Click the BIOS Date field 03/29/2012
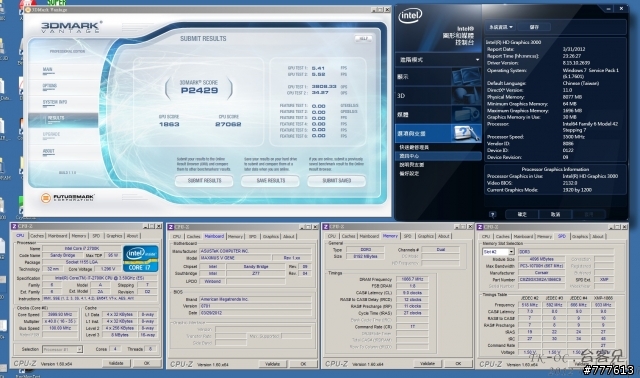This screenshot has height=378, width=640. point(256,313)
